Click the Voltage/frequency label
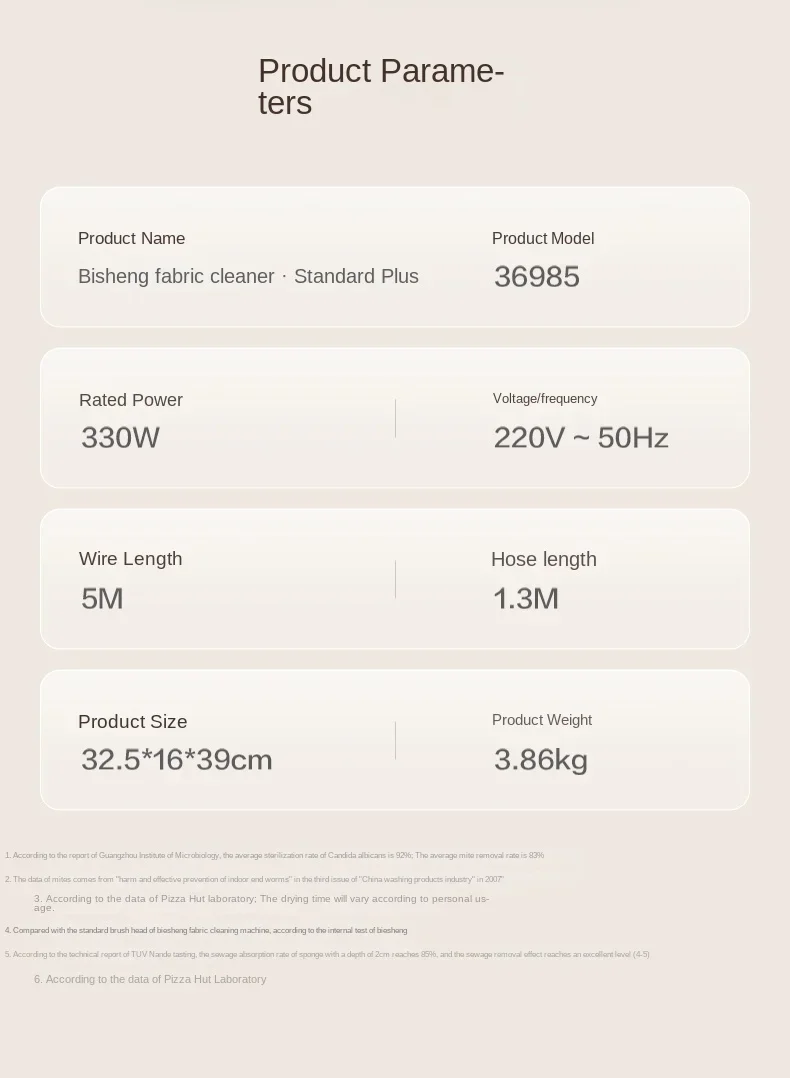 click(x=544, y=398)
